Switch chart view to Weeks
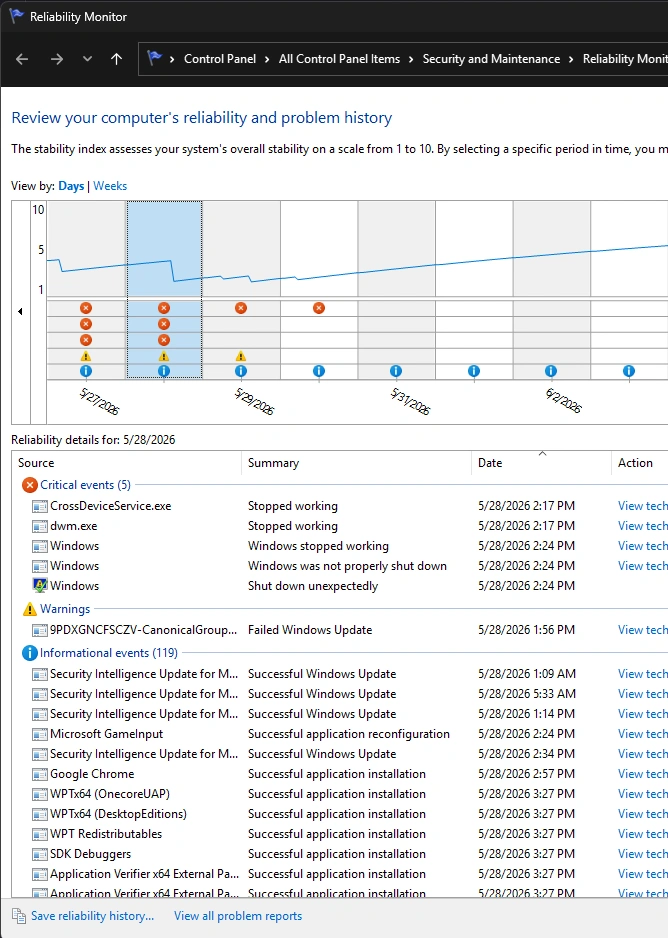Viewport: 668px width, 938px height. pos(110,185)
